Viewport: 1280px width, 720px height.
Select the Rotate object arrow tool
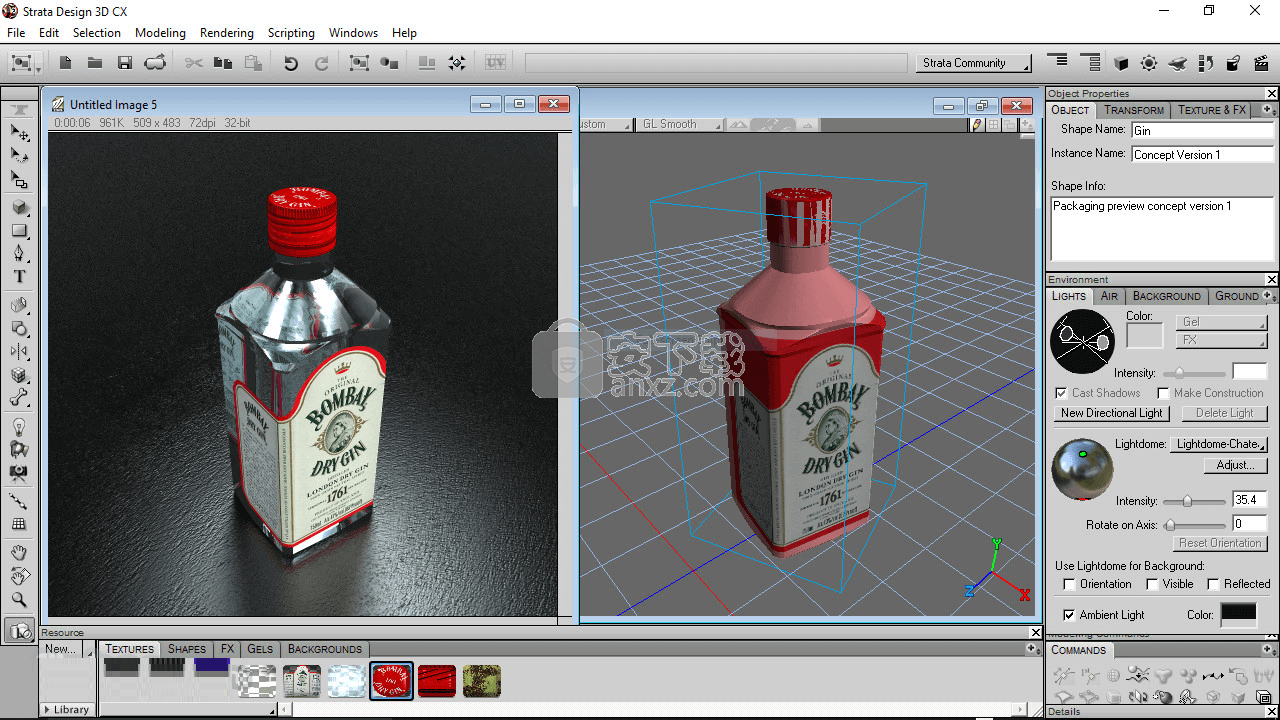[19, 155]
